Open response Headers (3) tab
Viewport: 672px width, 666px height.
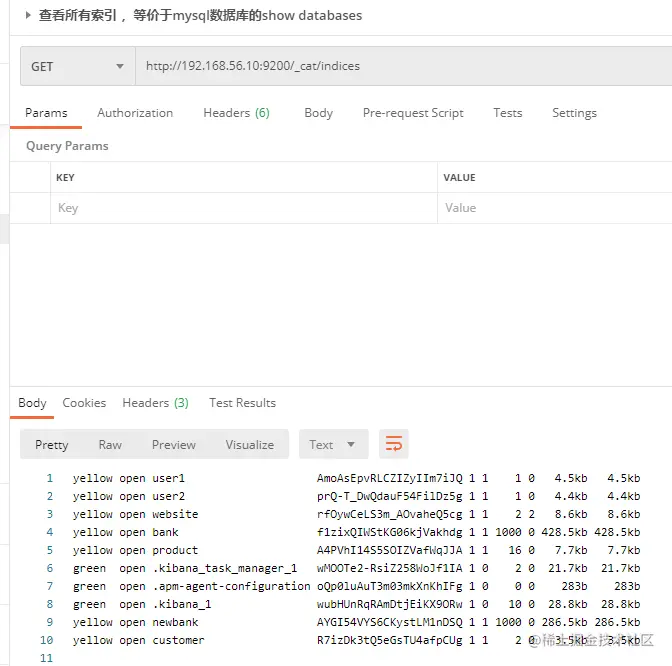(x=155, y=403)
